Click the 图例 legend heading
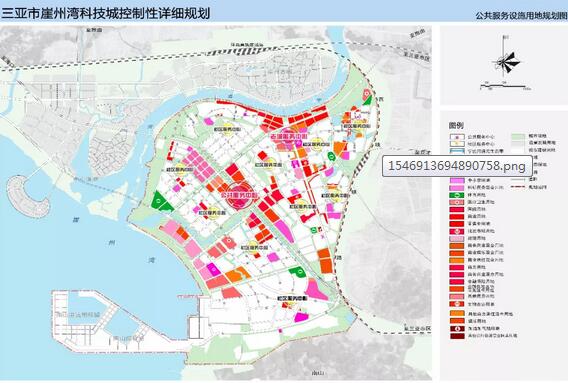The height and width of the screenshot is (383, 568). [x=456, y=125]
